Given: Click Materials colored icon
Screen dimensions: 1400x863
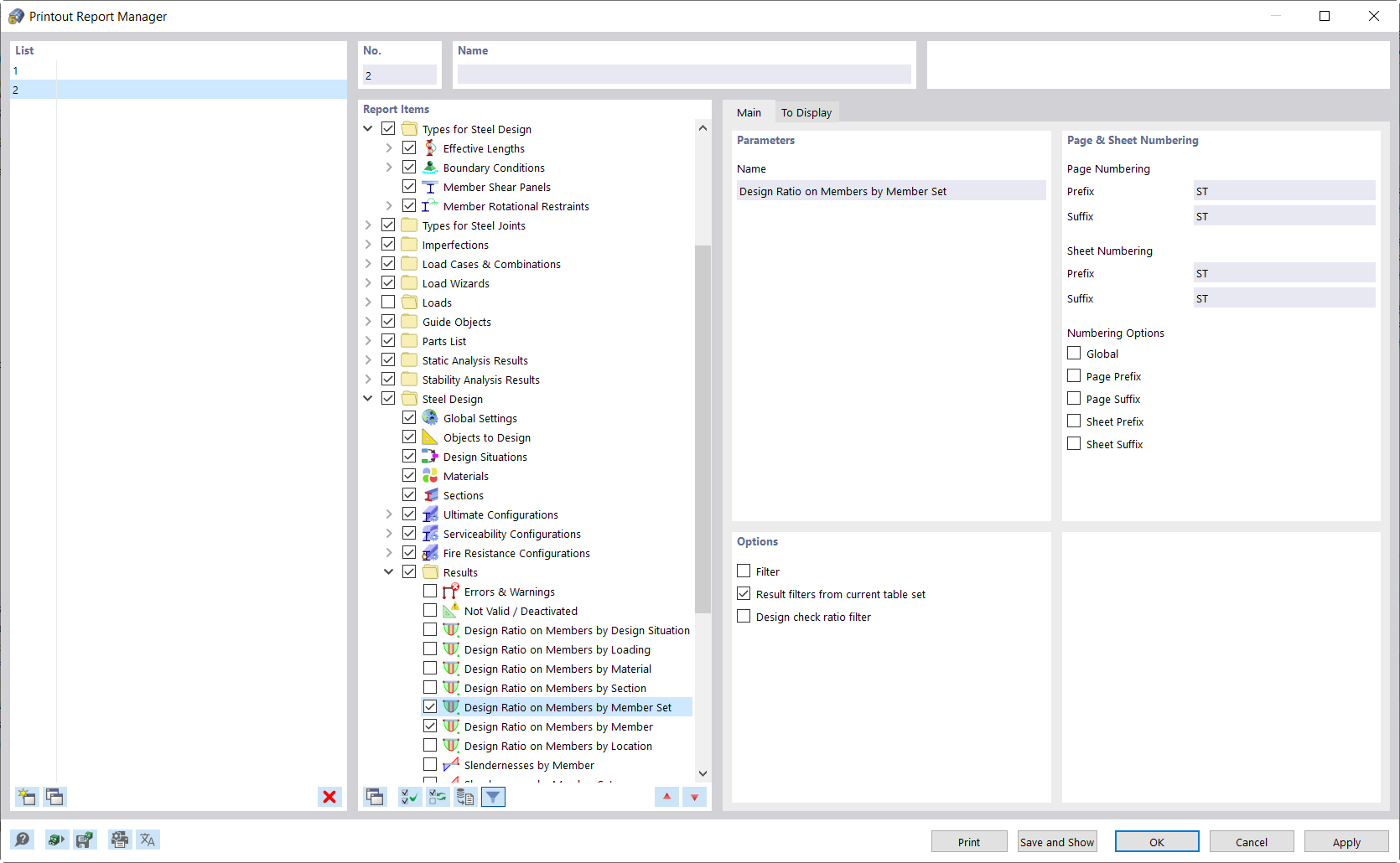Looking at the screenshot, I should pyautogui.click(x=430, y=476).
